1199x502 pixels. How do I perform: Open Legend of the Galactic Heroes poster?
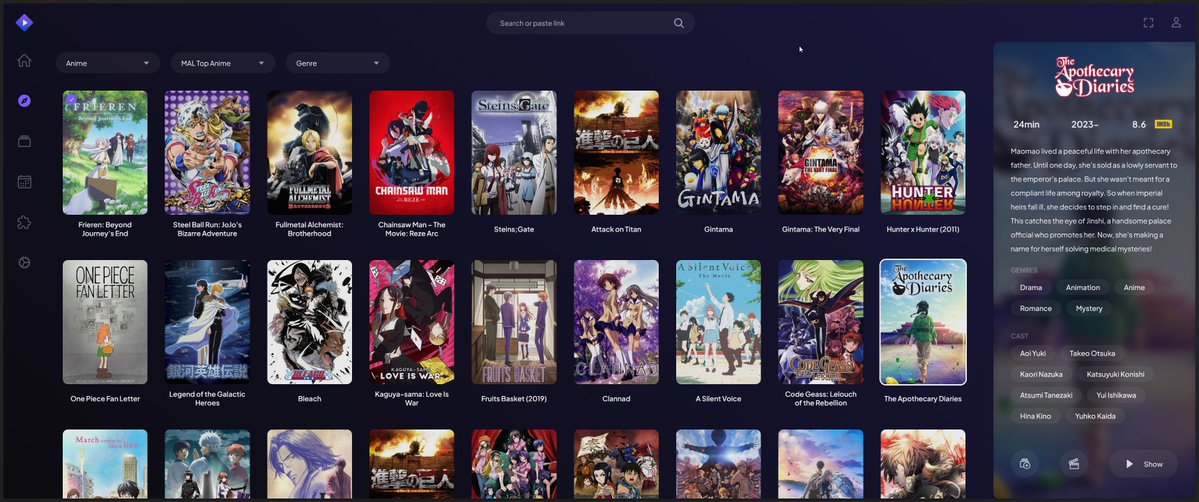pos(207,322)
